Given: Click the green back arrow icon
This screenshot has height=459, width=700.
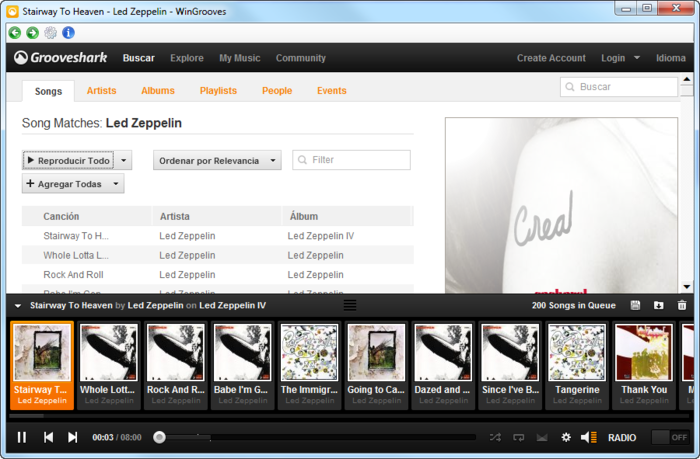Looking at the screenshot, I should coord(15,33).
